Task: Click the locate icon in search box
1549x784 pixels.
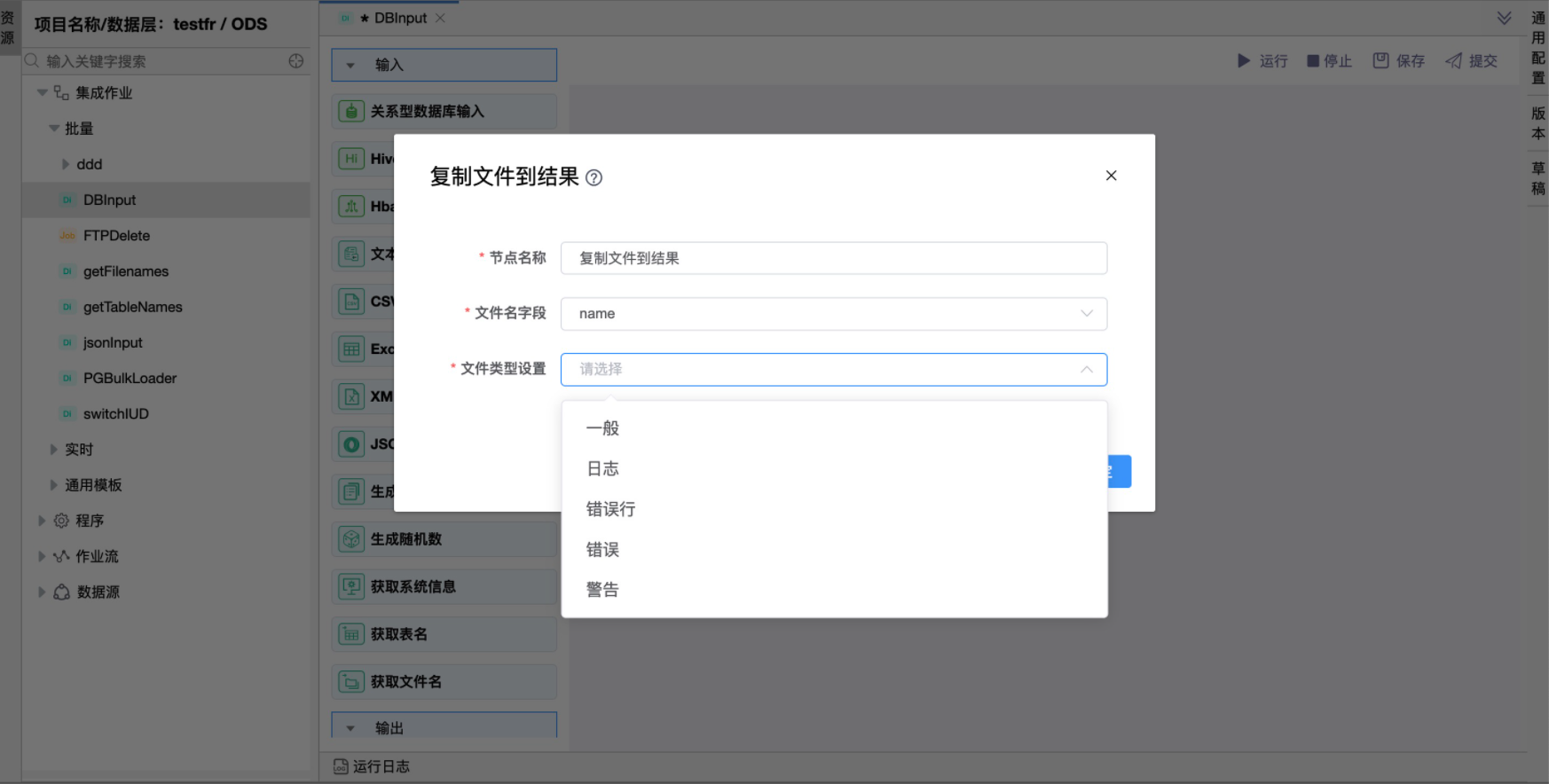Action: (296, 60)
